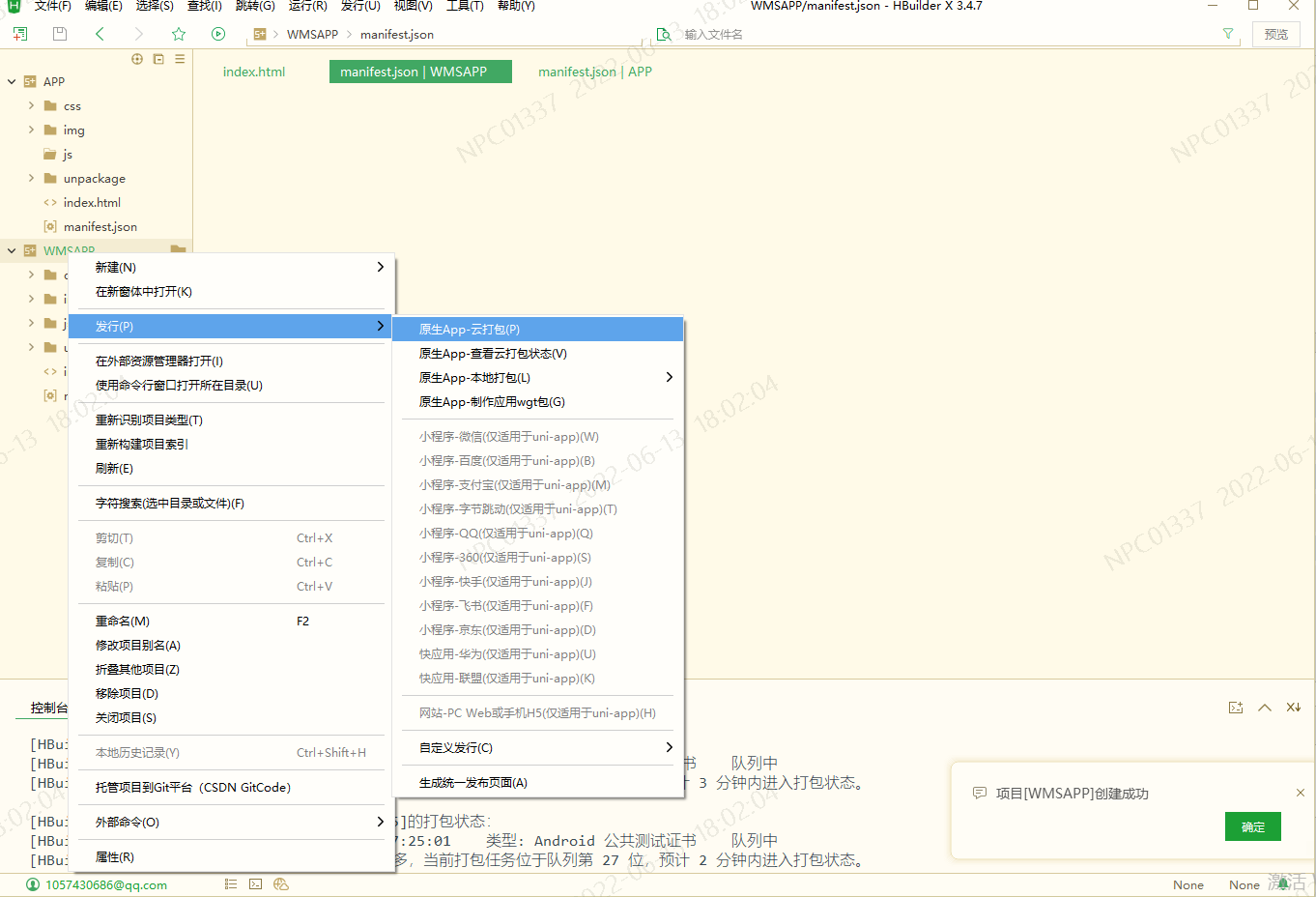Click the star bookmark icon in the toolbar
Screen dimensions: 1316x897
click(179, 34)
